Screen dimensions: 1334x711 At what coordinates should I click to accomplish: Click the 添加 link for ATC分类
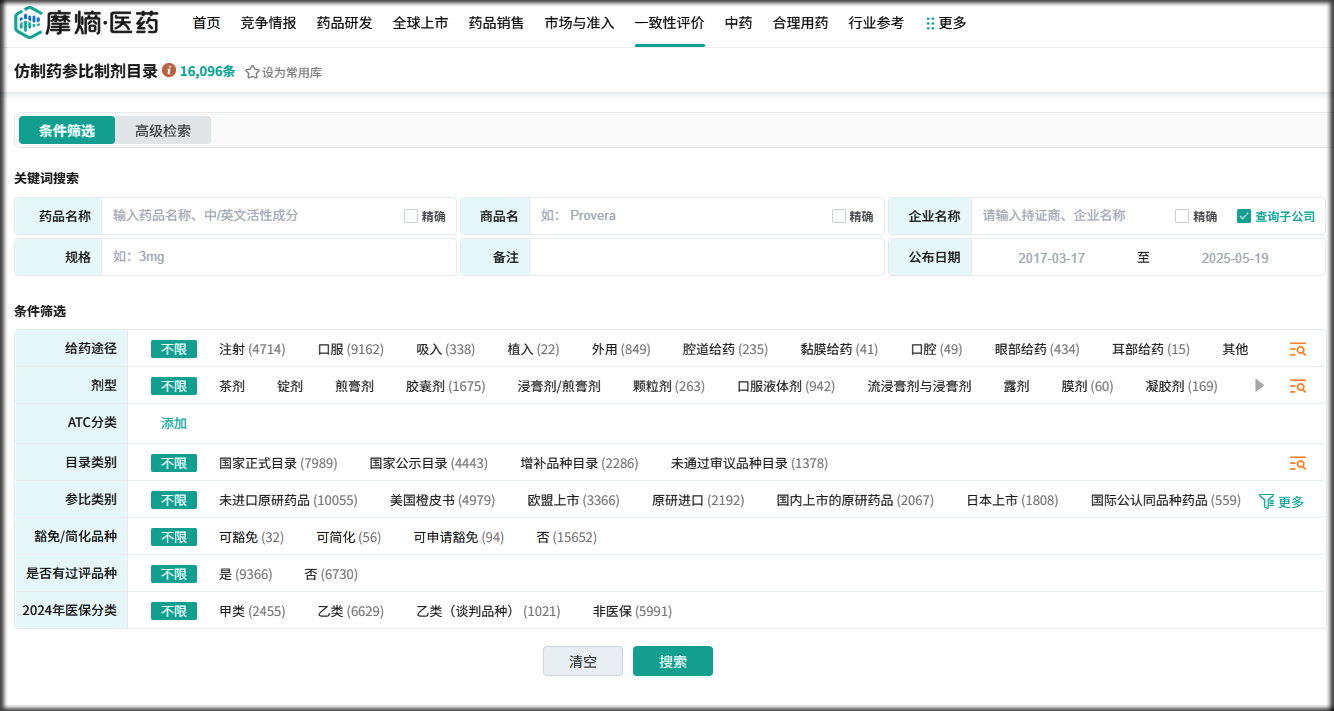click(174, 423)
